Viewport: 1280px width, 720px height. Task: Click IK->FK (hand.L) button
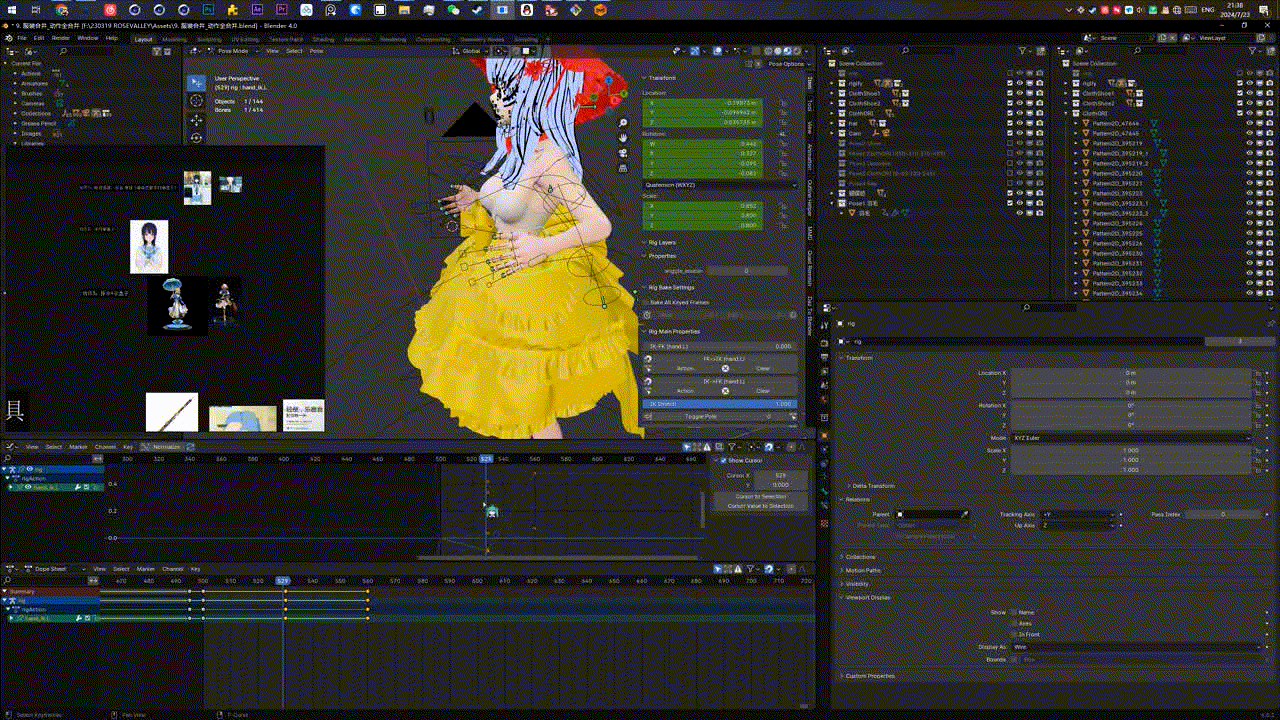[722, 381]
